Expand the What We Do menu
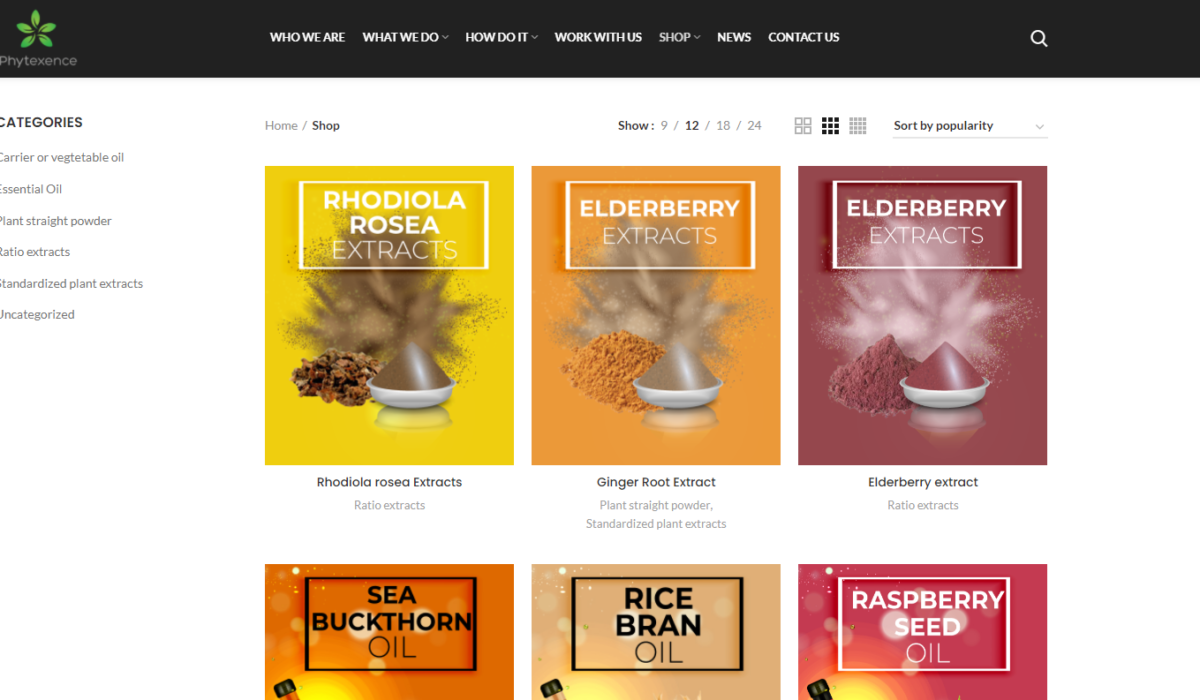 [x=405, y=37]
